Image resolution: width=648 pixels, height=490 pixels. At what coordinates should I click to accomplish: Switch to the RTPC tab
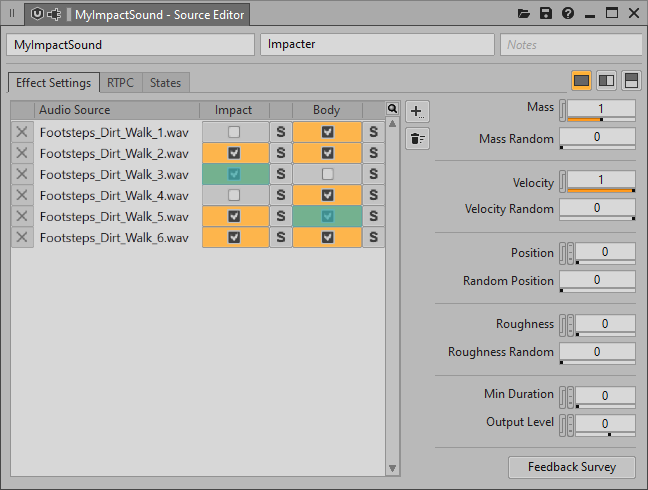point(120,83)
